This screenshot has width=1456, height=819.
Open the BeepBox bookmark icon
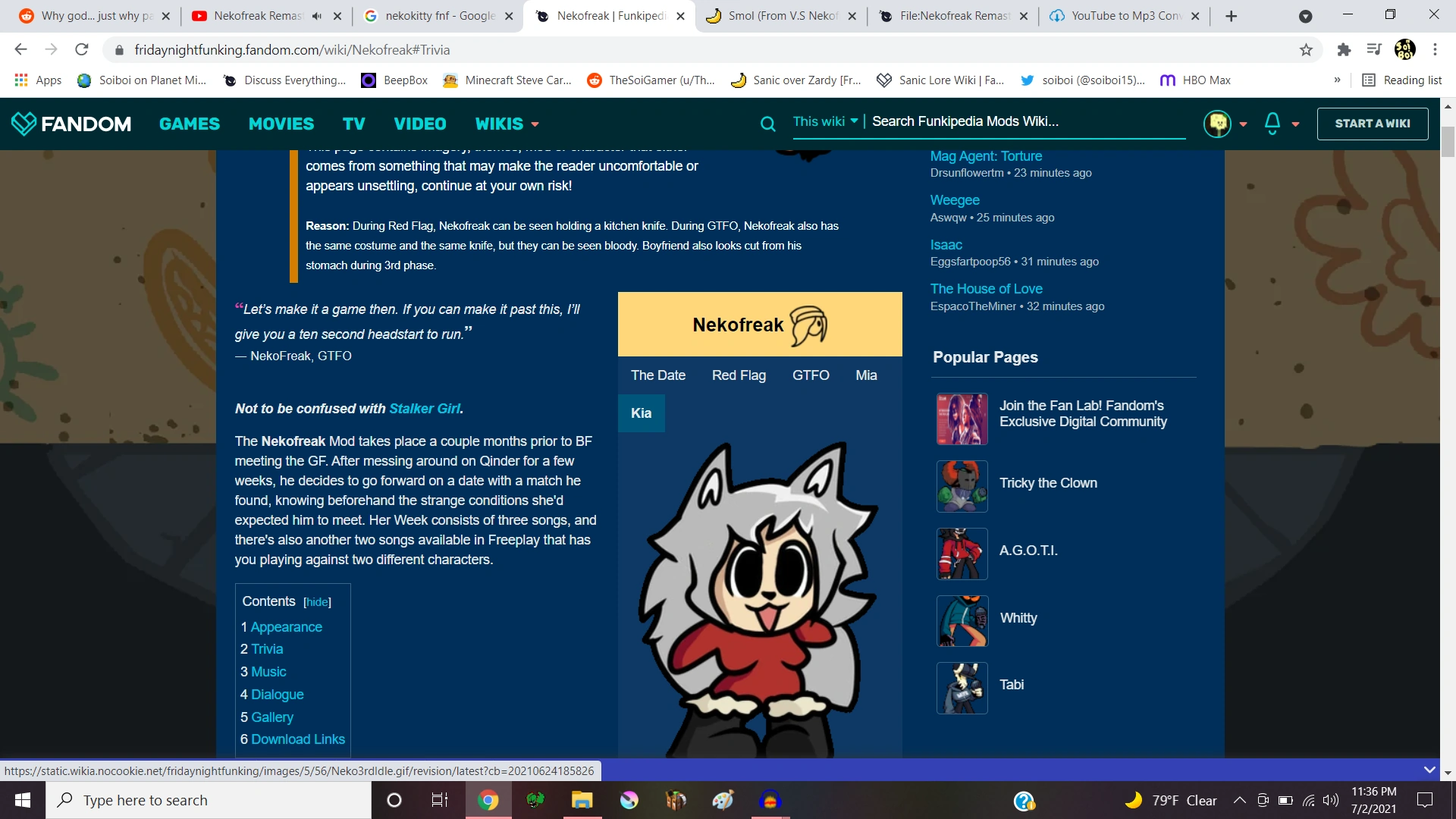tap(369, 80)
